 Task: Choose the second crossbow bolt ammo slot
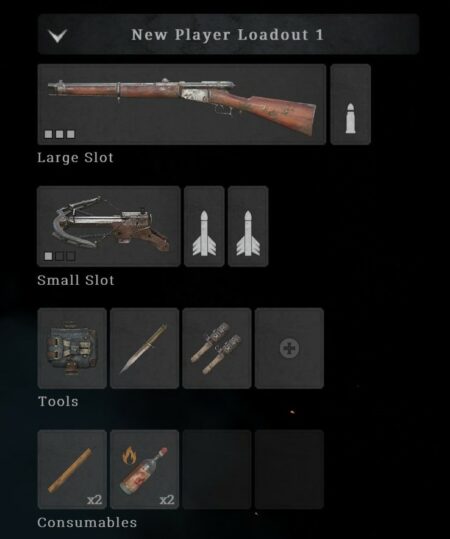[x=248, y=226]
